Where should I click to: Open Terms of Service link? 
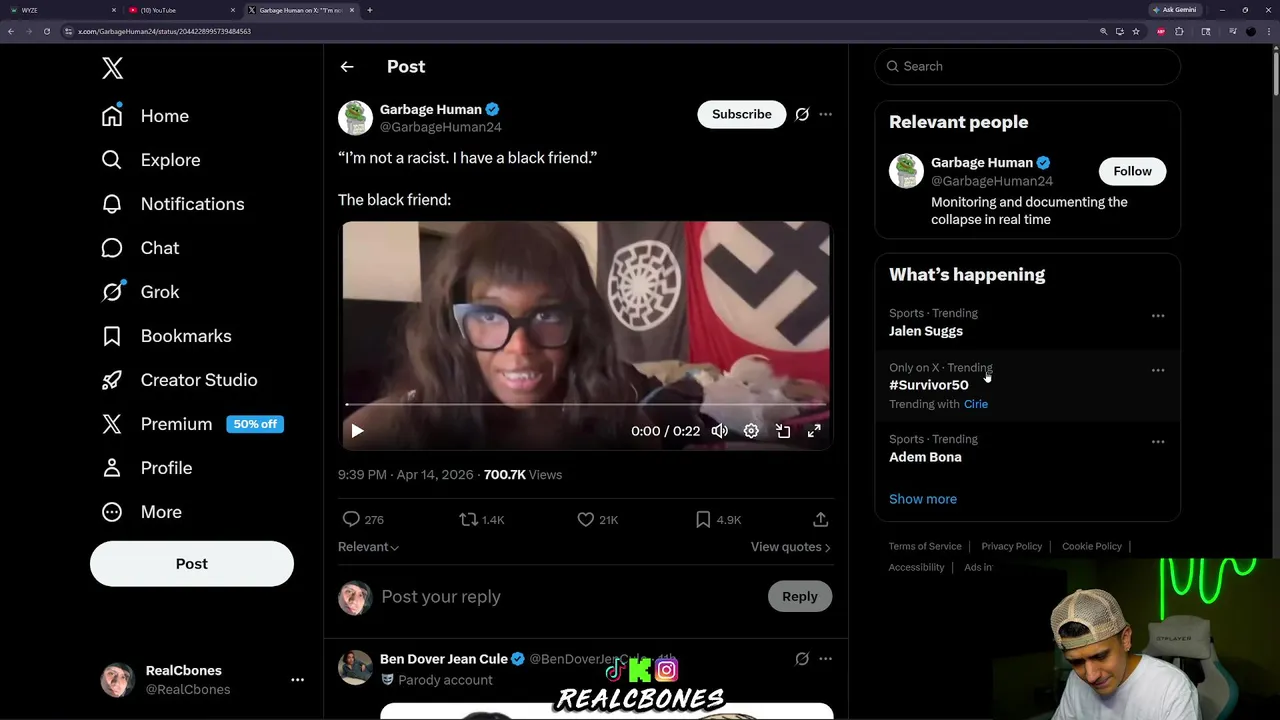(925, 546)
